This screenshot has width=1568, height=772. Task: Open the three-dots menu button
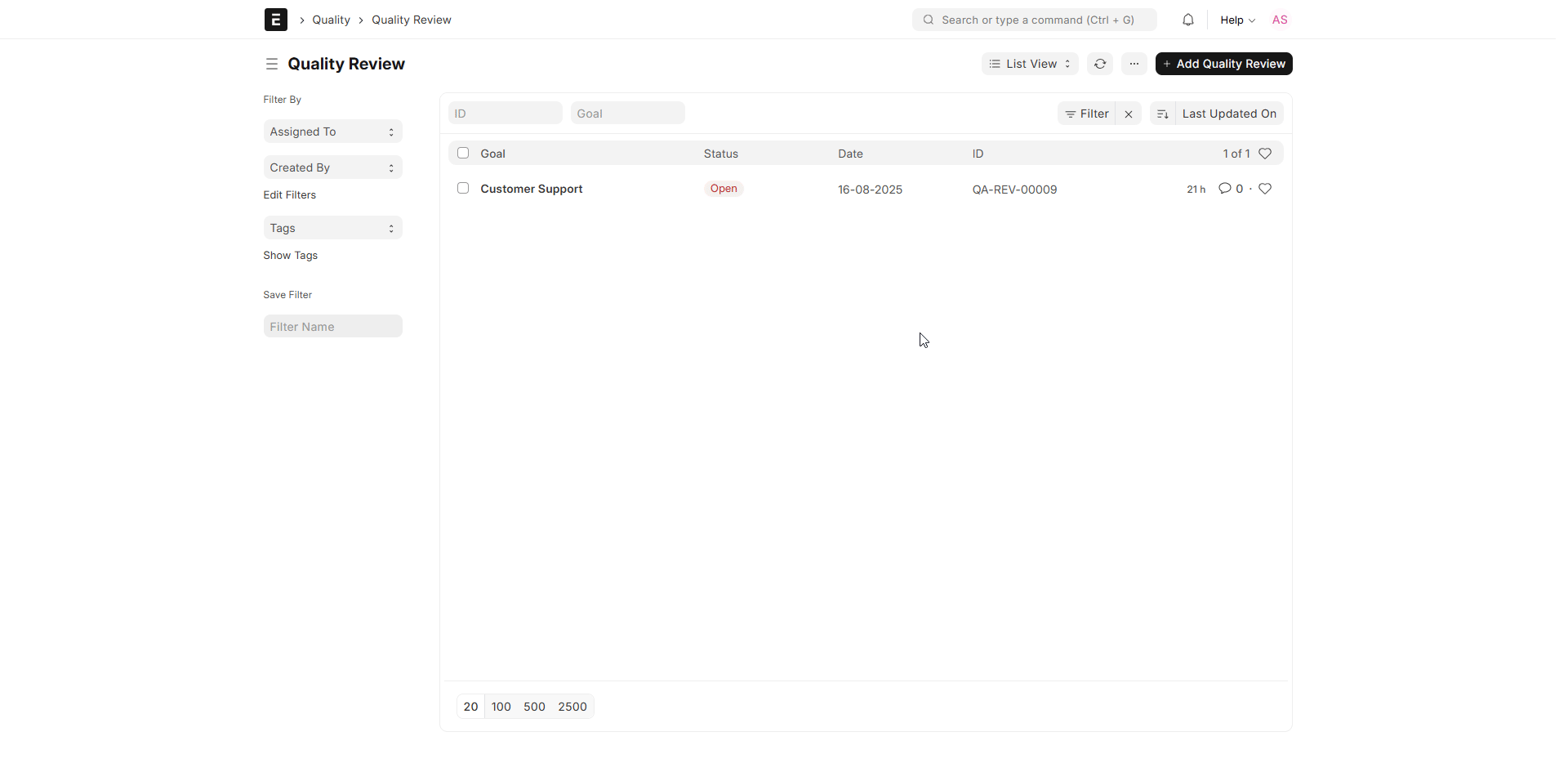[1134, 64]
